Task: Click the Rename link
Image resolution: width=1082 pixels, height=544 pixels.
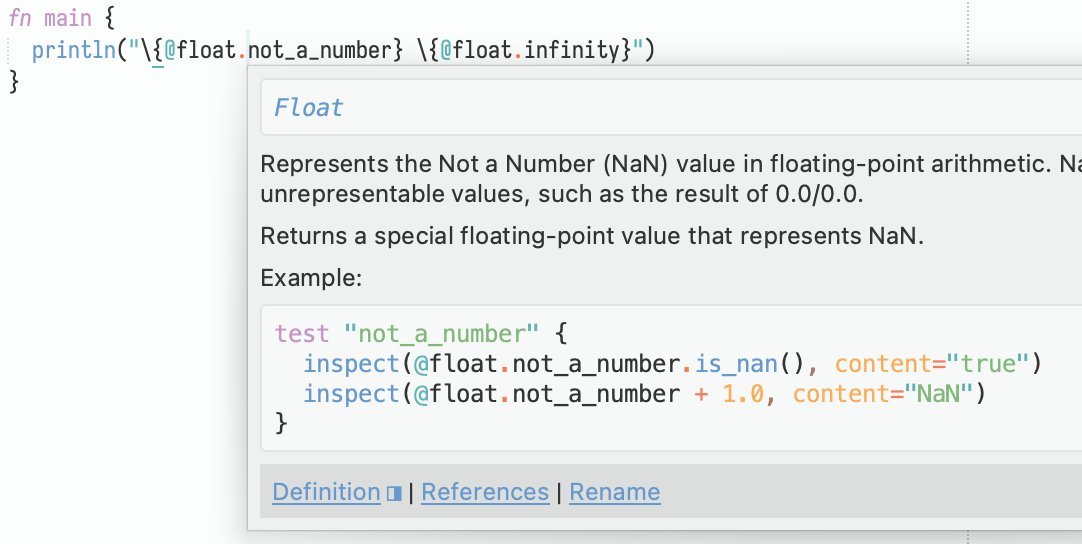Action: (x=615, y=492)
